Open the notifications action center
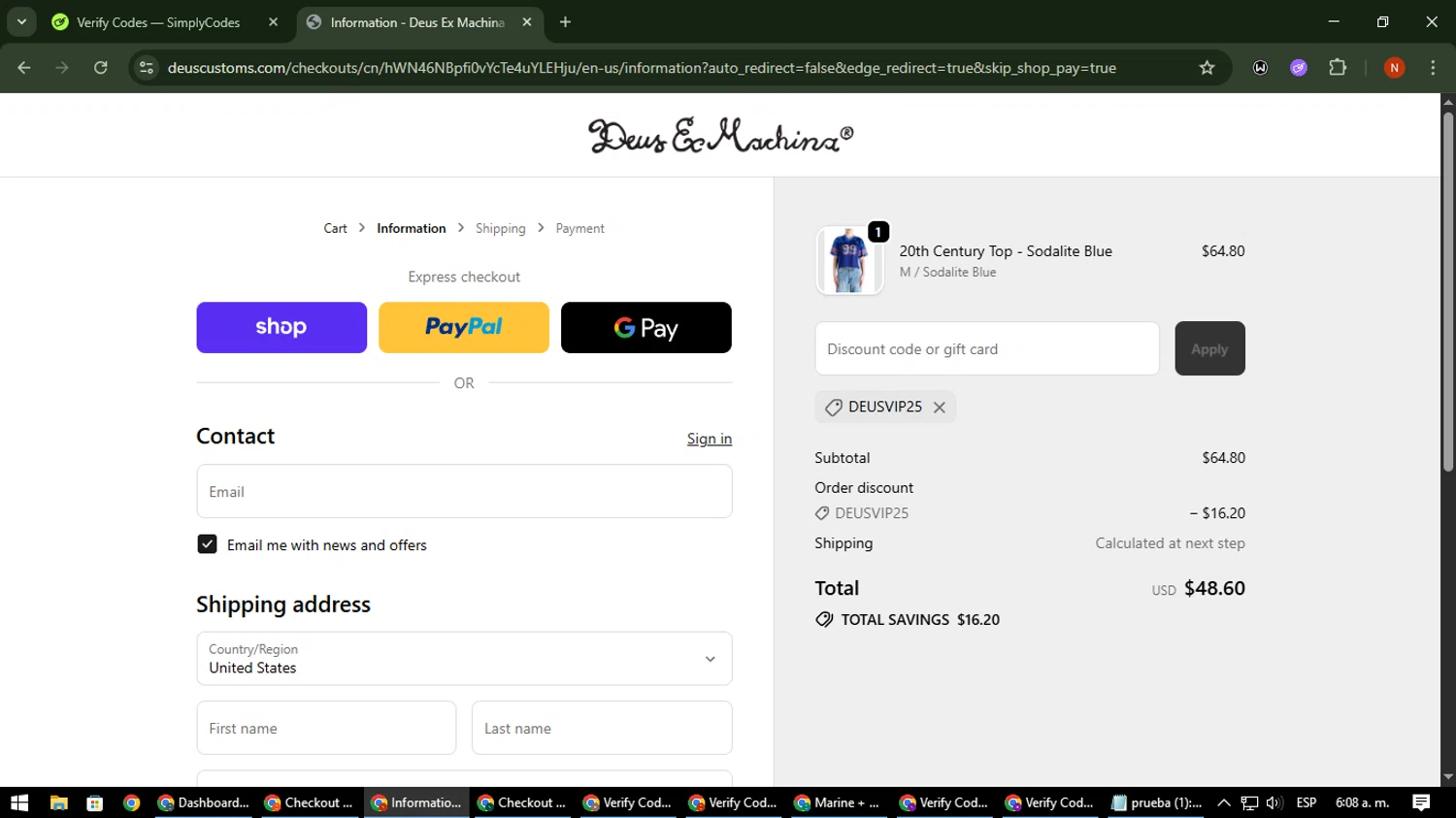The width and height of the screenshot is (1456, 818). [1421, 802]
